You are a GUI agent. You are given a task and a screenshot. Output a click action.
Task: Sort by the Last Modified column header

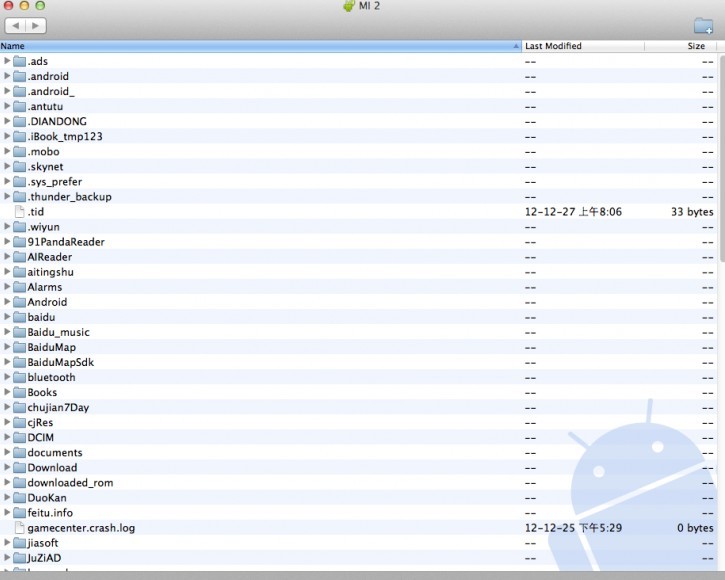583,46
